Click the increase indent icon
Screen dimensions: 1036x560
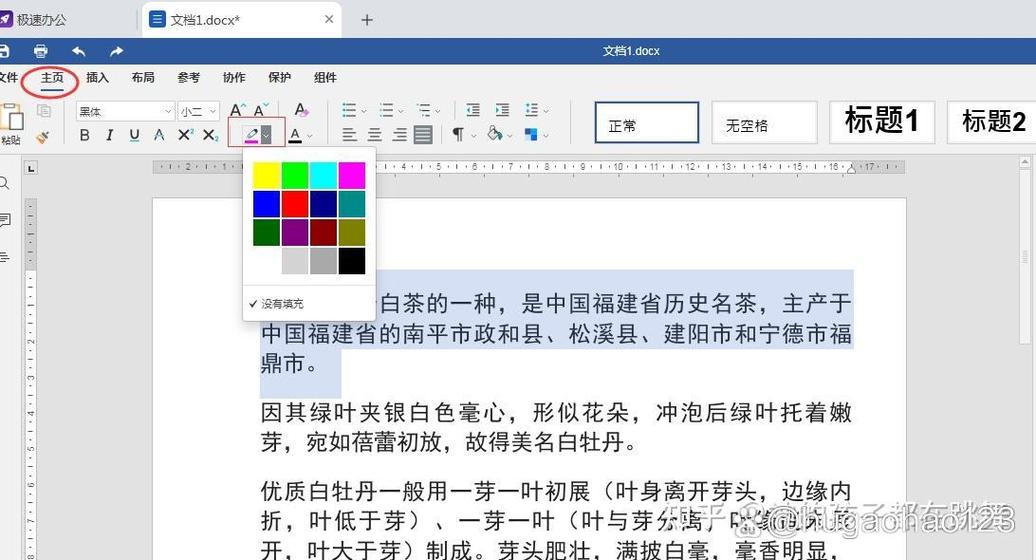(x=502, y=110)
